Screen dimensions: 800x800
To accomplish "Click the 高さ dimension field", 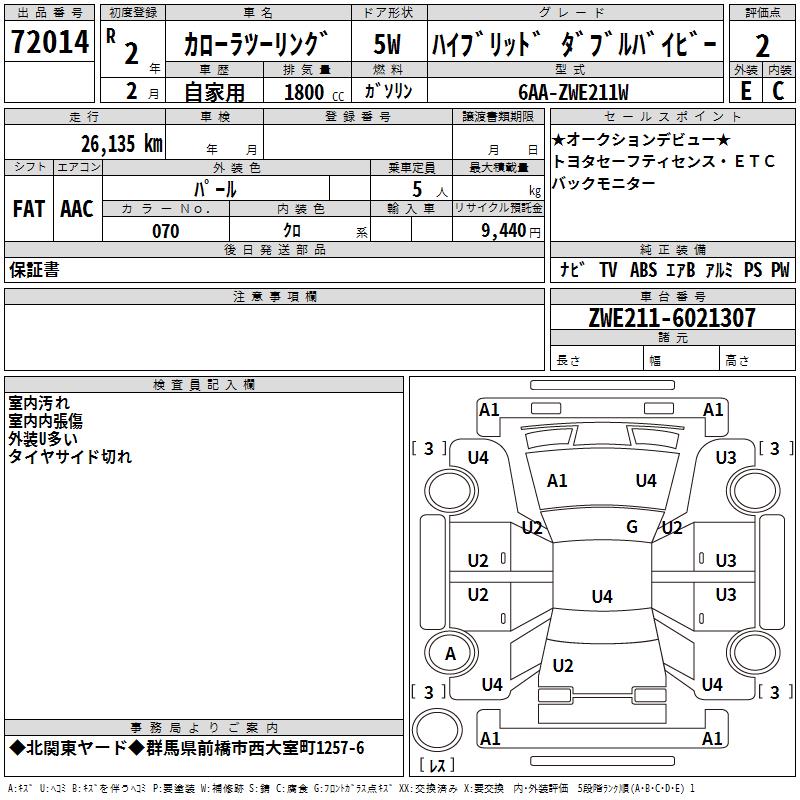I will 758,360.
